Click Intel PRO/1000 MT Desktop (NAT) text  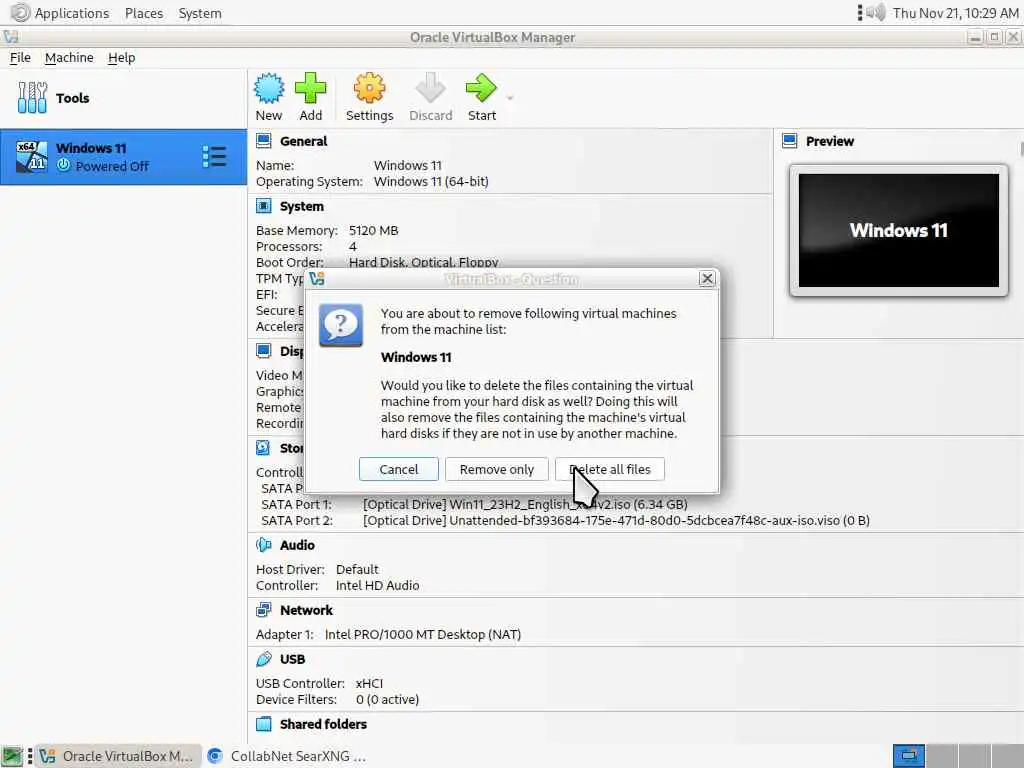(423, 634)
